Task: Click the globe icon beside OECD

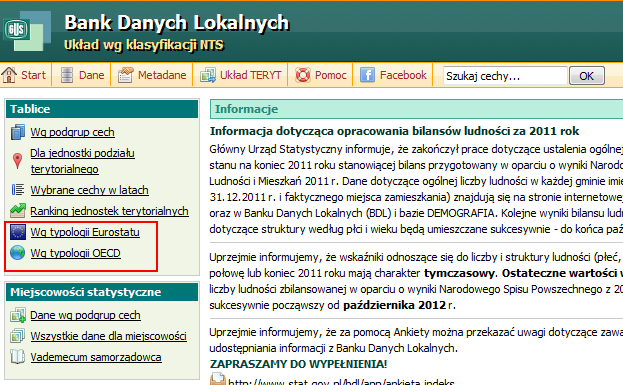Action: coord(18,253)
